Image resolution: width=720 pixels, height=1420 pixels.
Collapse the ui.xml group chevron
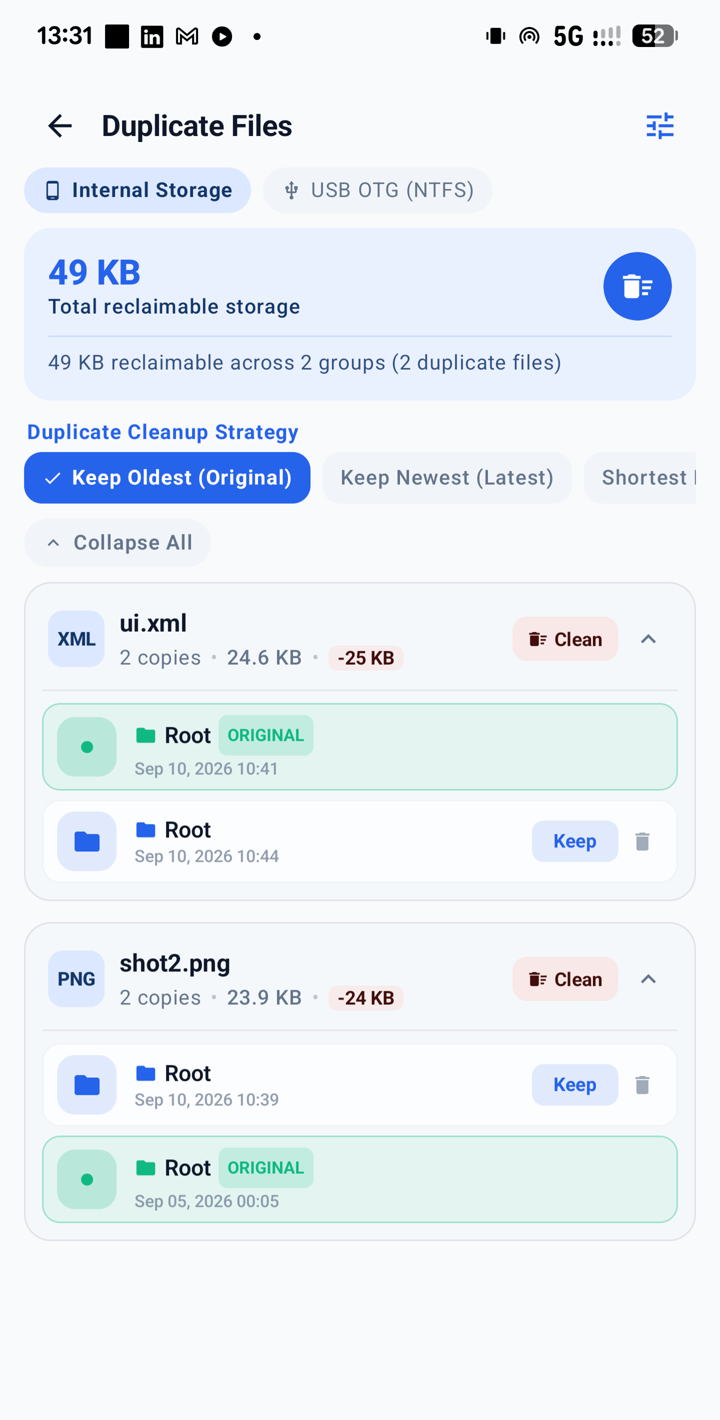tap(648, 639)
